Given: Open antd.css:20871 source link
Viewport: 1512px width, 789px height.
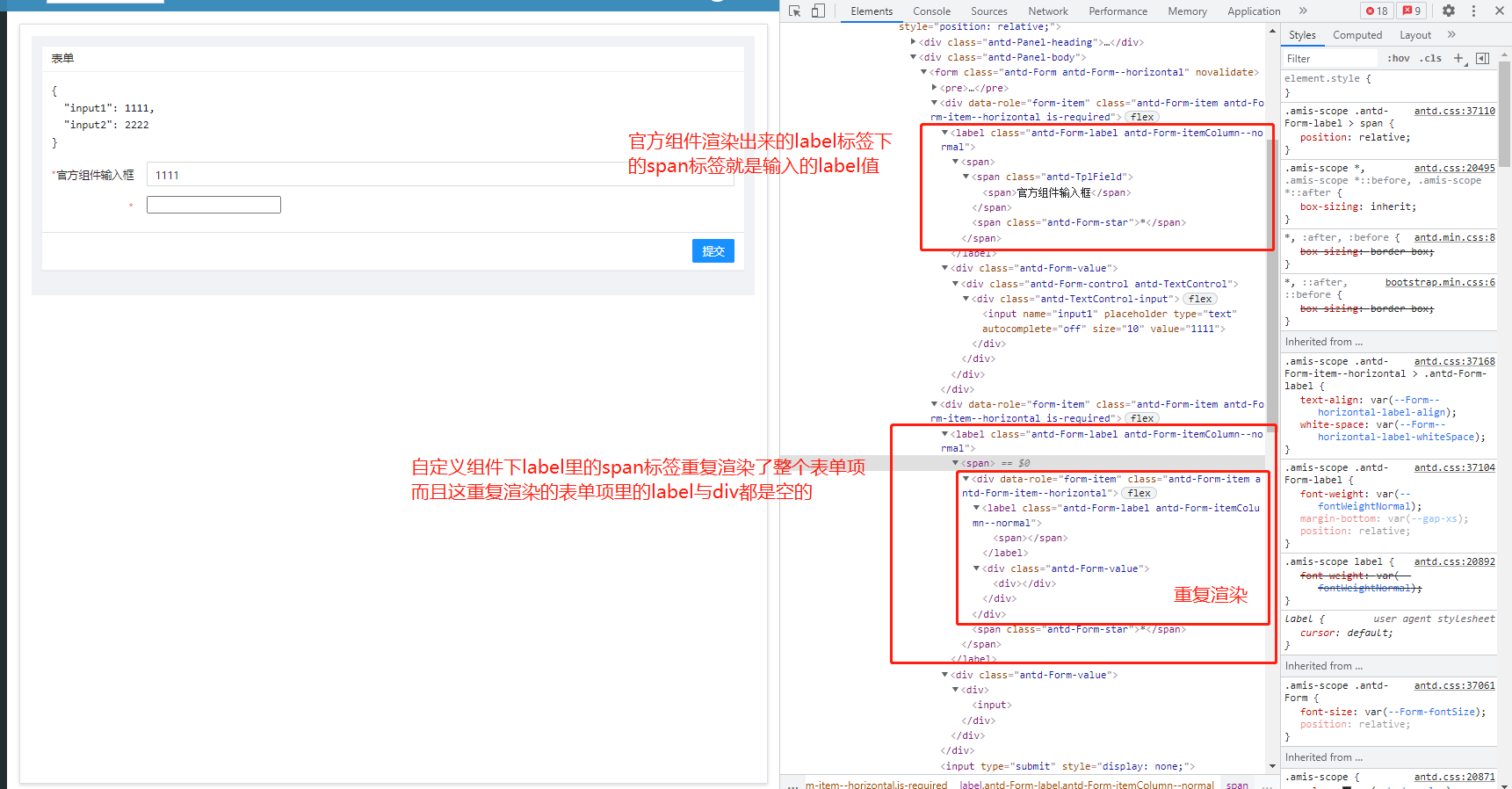Looking at the screenshot, I should (1454, 777).
